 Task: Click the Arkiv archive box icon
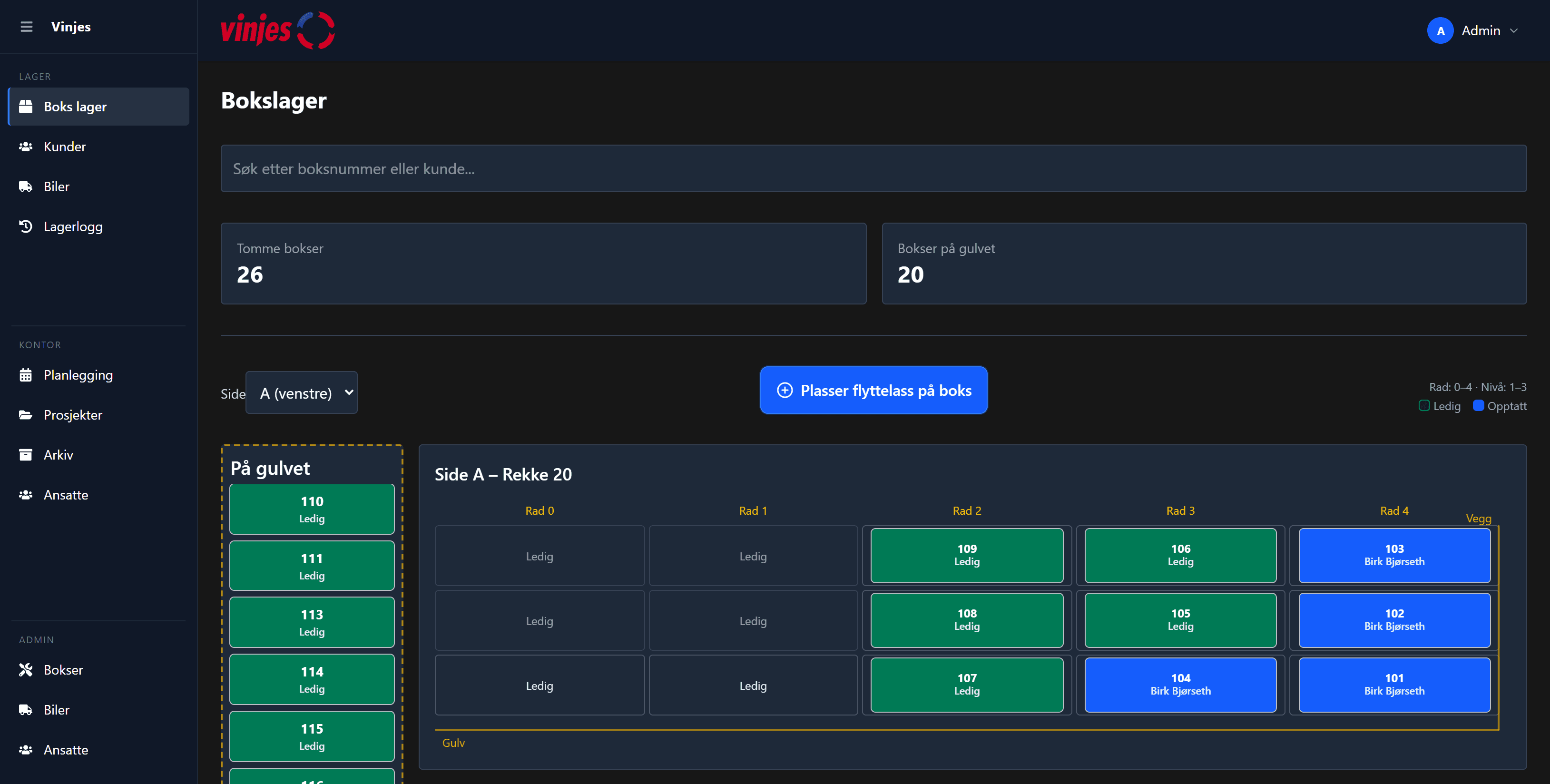coord(25,455)
